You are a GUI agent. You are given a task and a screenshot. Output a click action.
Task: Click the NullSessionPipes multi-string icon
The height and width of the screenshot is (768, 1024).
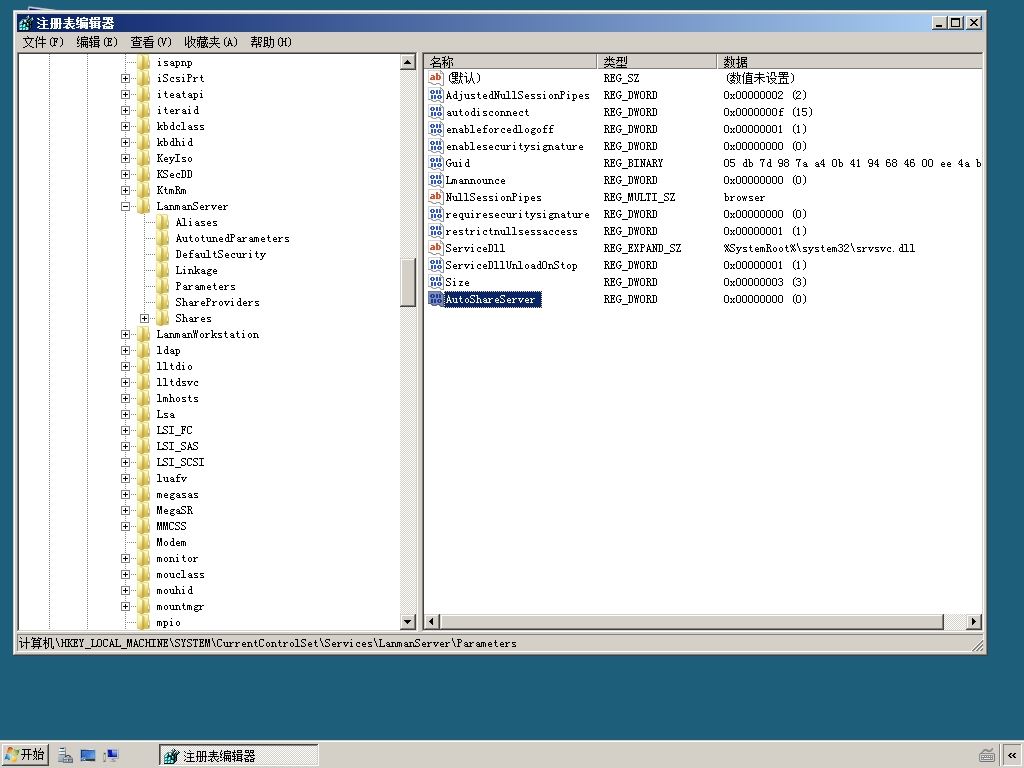(x=436, y=197)
